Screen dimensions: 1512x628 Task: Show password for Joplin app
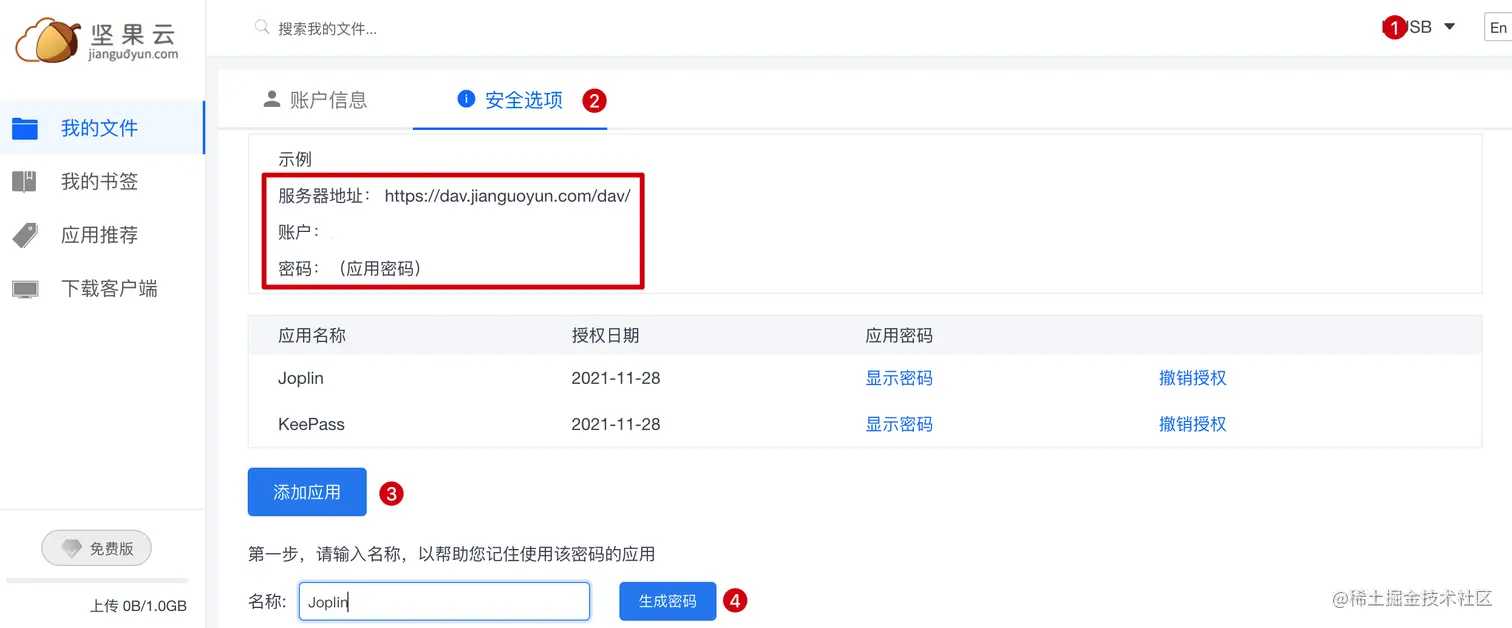899,378
